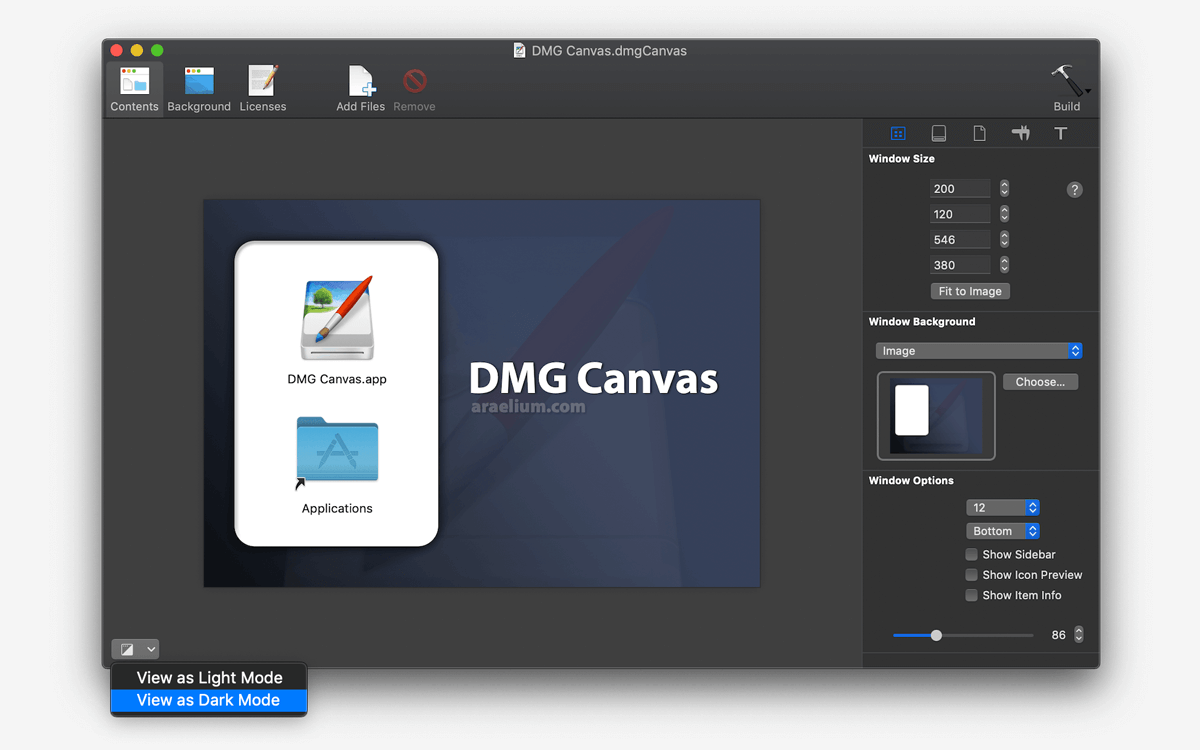Click the Choose... button
The height and width of the screenshot is (750, 1200).
coord(1040,382)
